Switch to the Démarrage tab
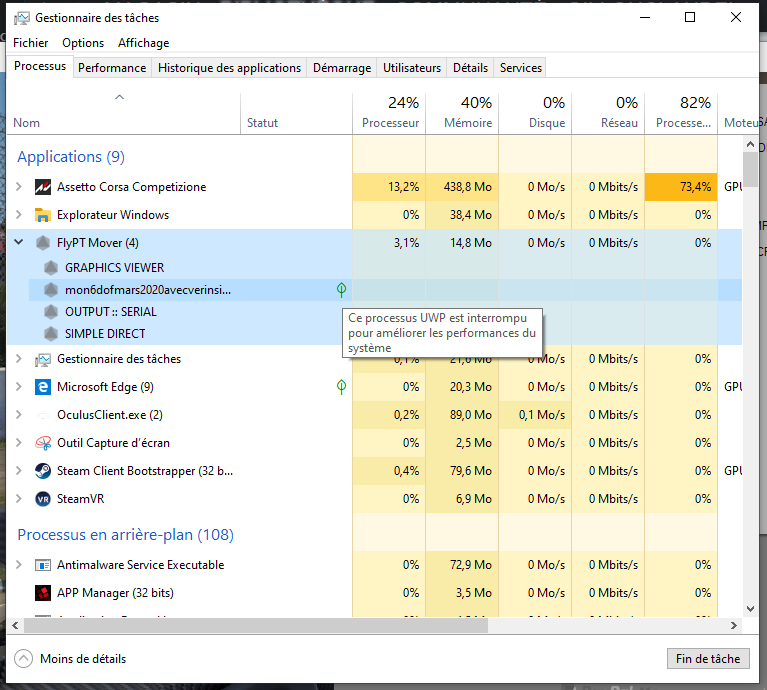 [342, 68]
